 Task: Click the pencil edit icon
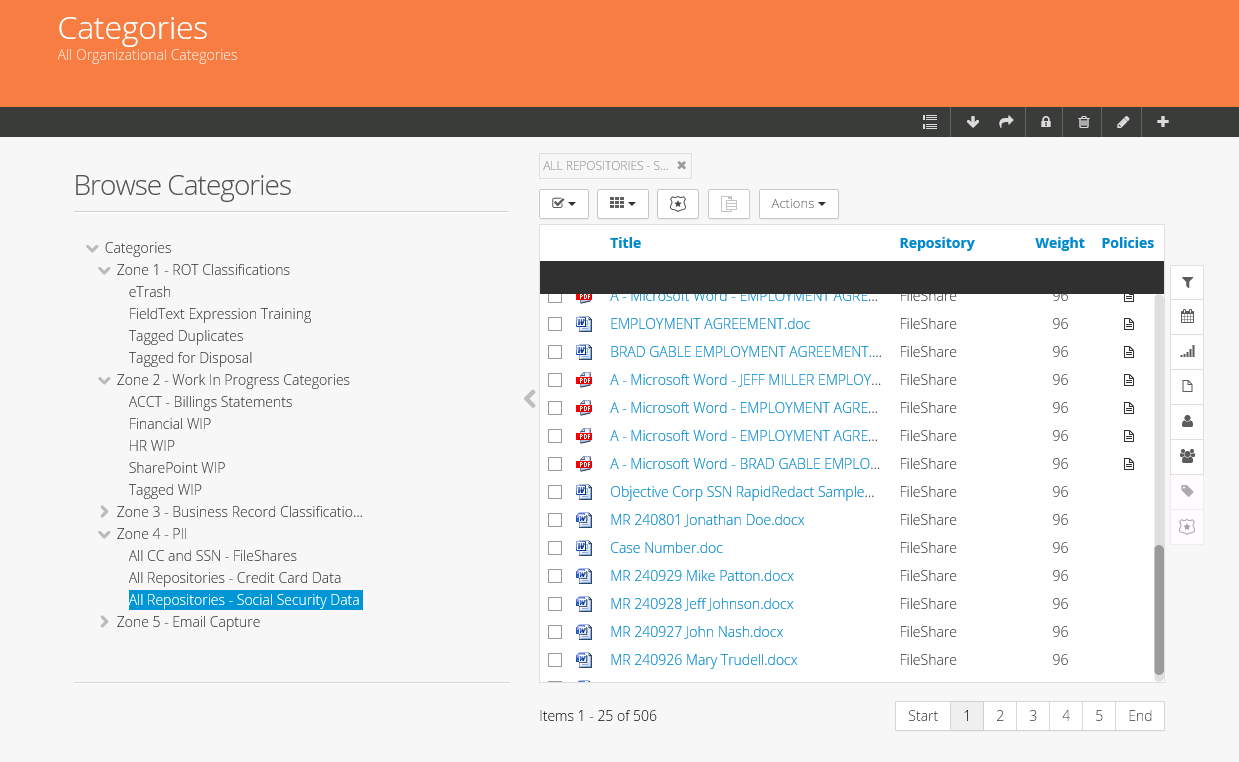click(1123, 122)
